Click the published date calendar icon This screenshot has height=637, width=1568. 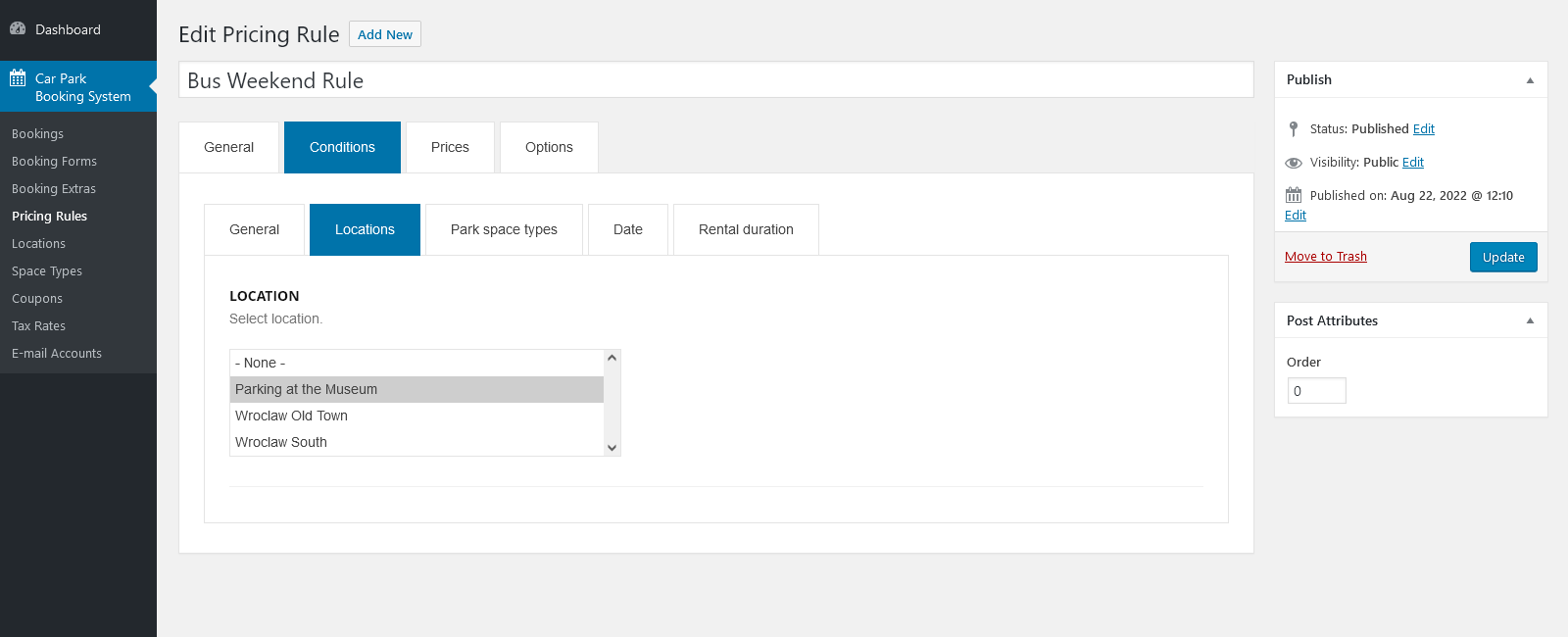tap(1294, 195)
